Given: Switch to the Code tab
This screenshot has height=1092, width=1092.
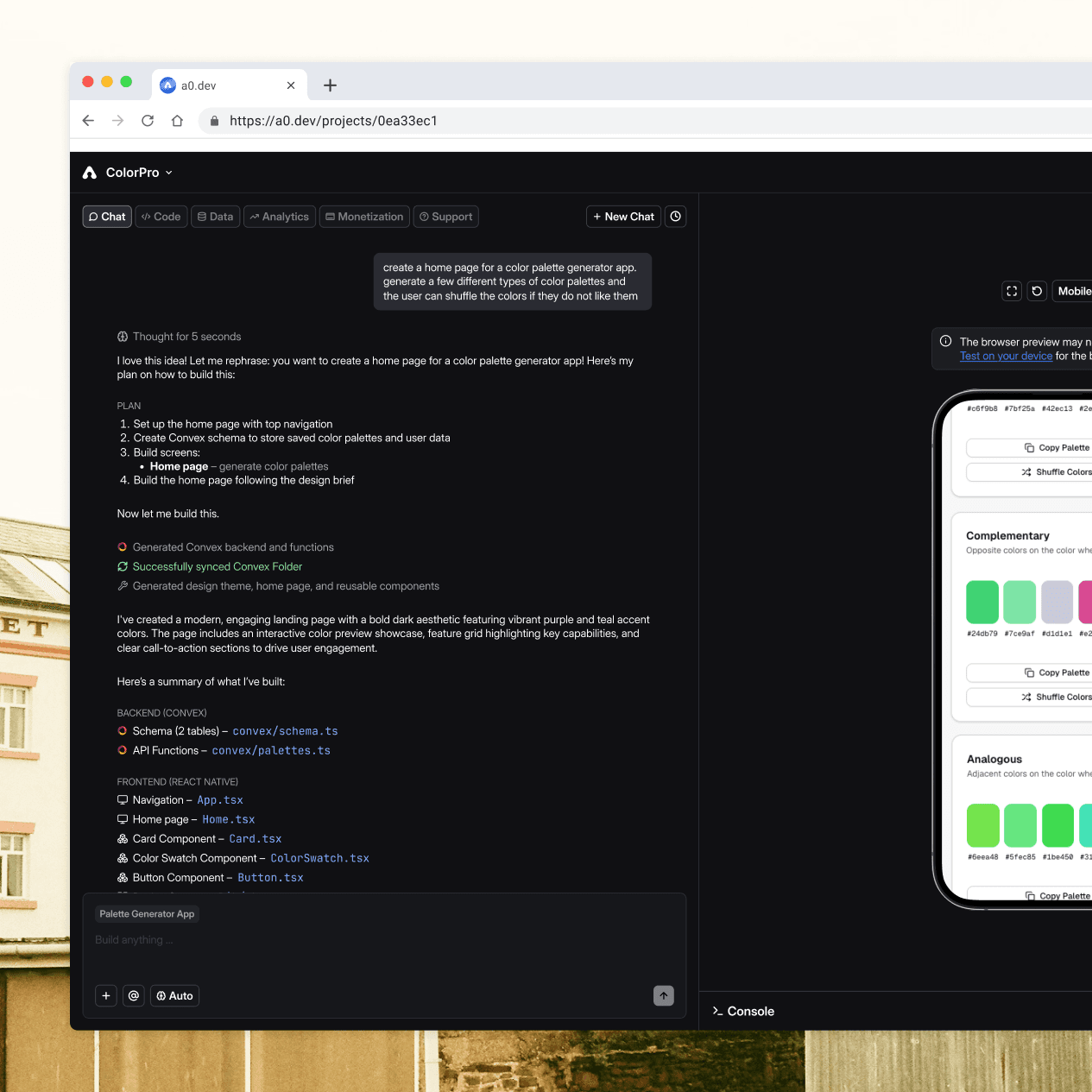Looking at the screenshot, I should (x=161, y=217).
